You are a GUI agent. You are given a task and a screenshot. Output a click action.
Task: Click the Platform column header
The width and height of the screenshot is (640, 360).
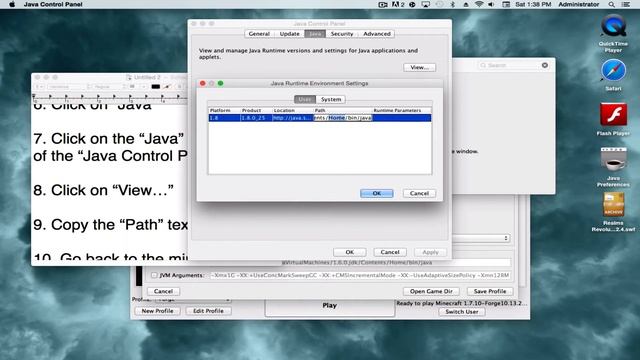tap(224, 111)
